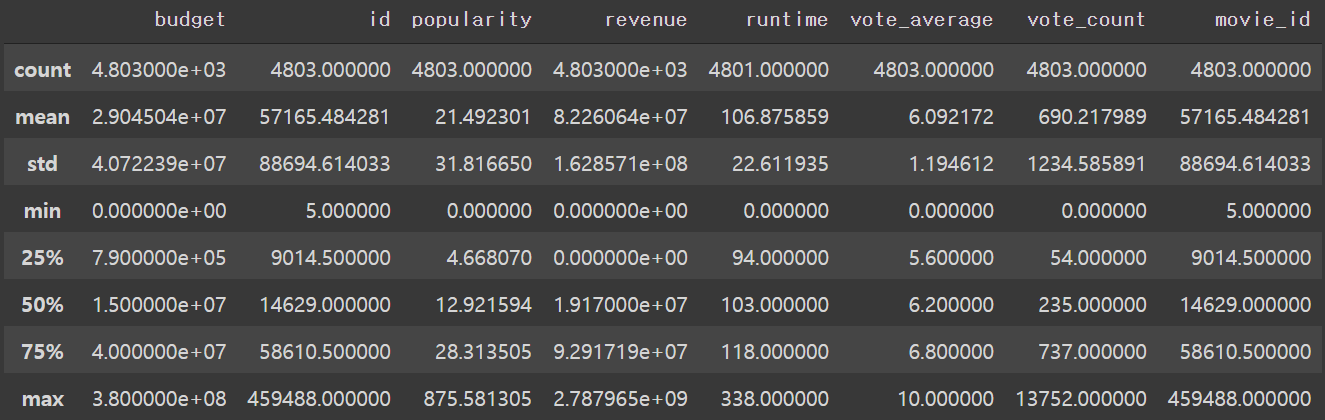Select the revenue column header
1325x420 pixels.
(x=646, y=20)
